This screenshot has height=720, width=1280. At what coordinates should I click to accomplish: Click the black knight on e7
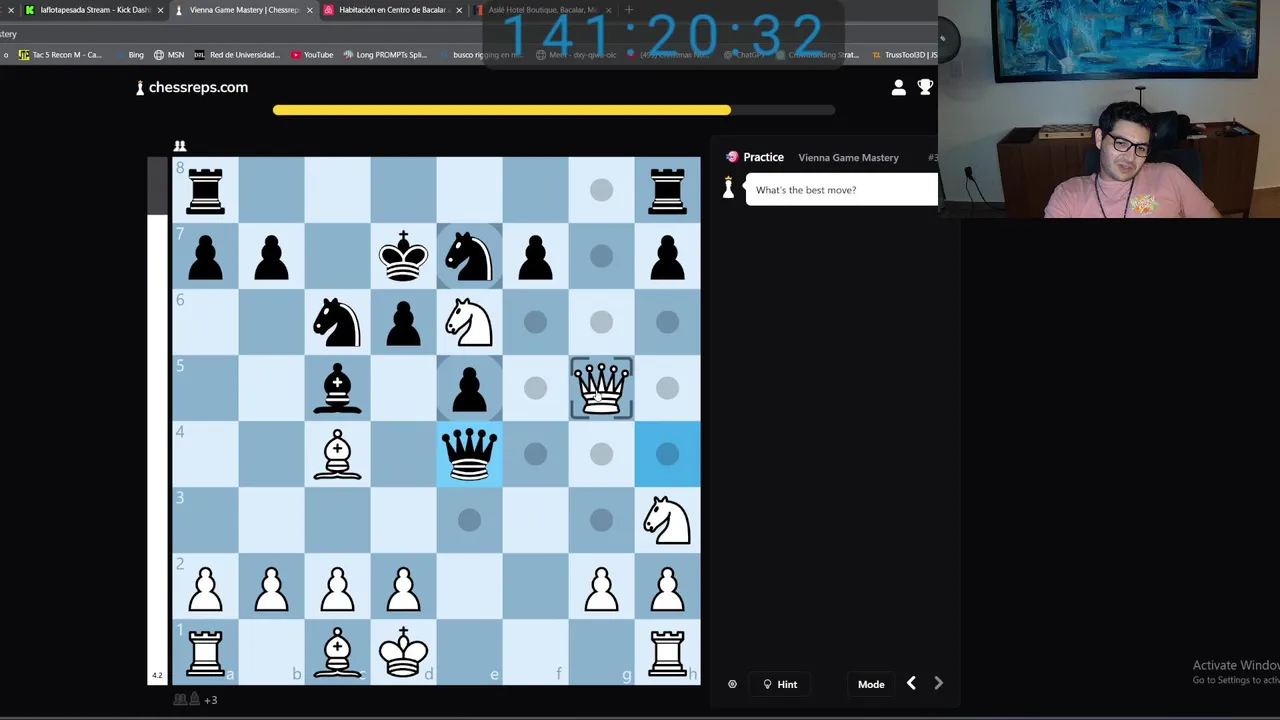[x=469, y=256]
